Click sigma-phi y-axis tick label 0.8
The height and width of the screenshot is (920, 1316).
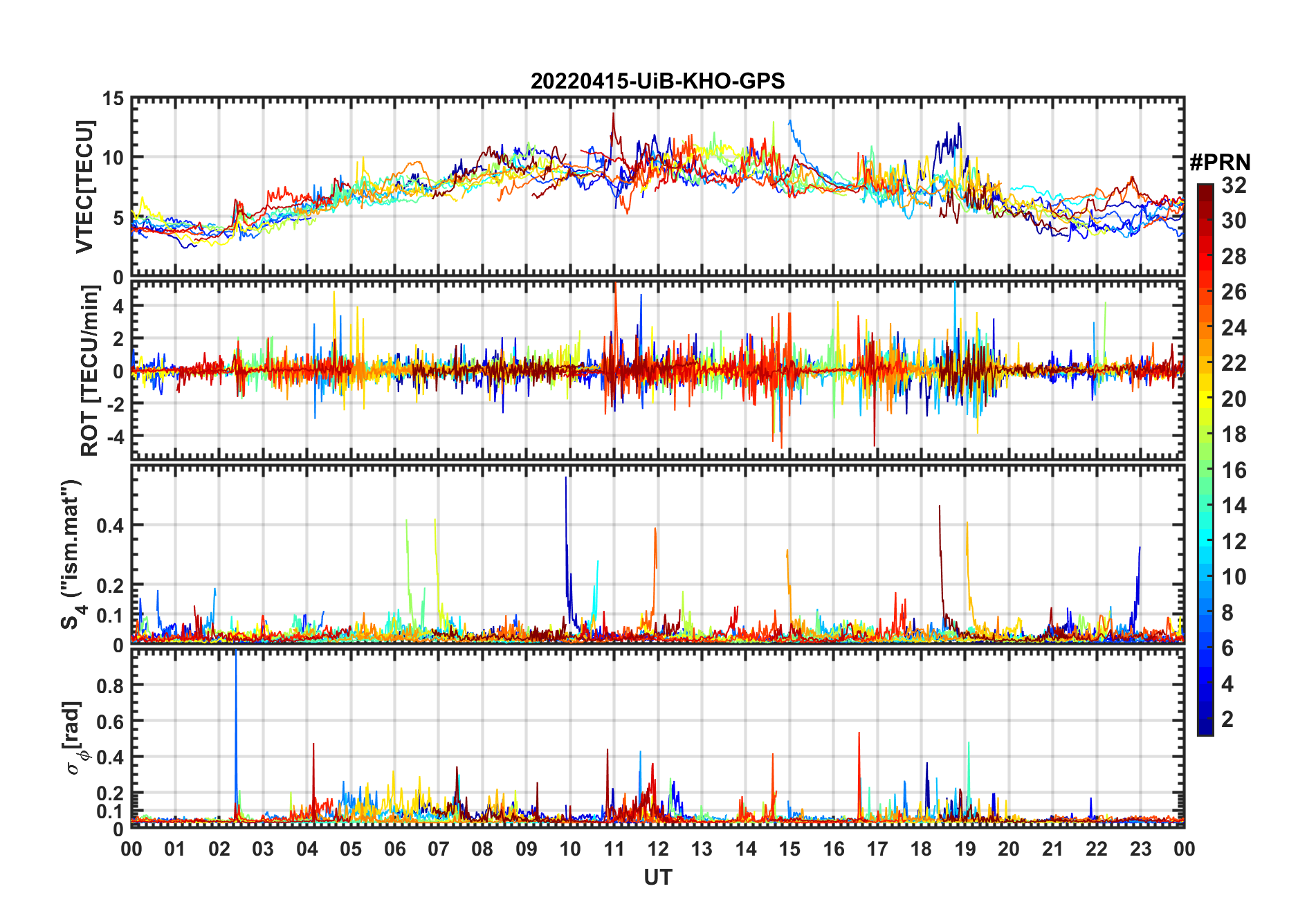pyautogui.click(x=110, y=686)
